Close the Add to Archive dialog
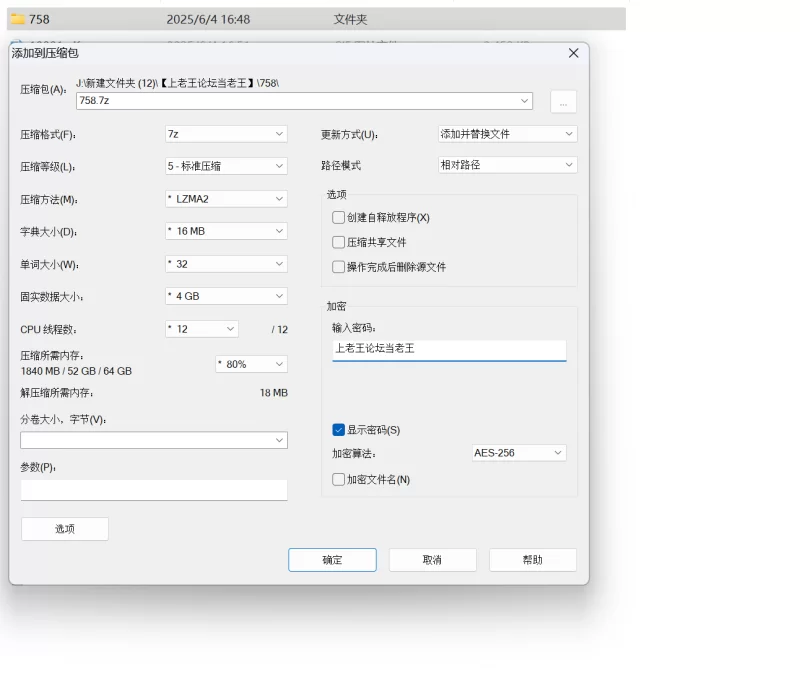This screenshot has height=688, width=800. [x=573, y=53]
